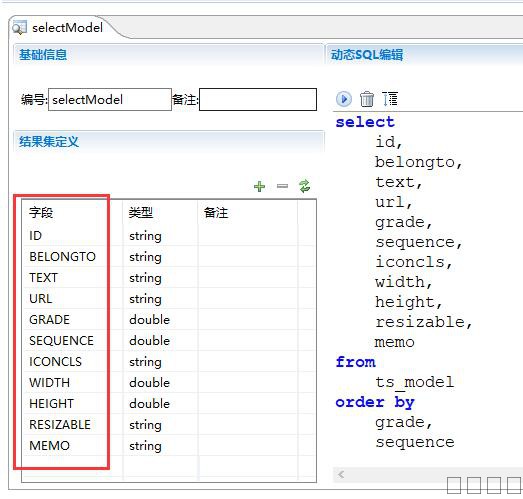This screenshot has width=523, height=499.
Task: Focus the 备注 text box
Action: pos(258,99)
